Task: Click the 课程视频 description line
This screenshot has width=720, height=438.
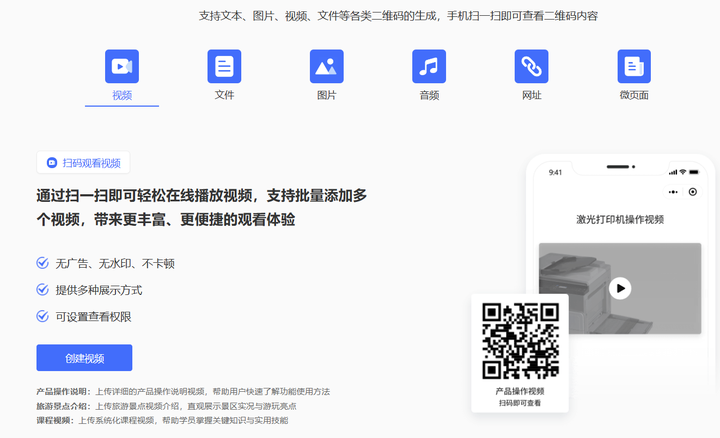Action: coord(162,421)
